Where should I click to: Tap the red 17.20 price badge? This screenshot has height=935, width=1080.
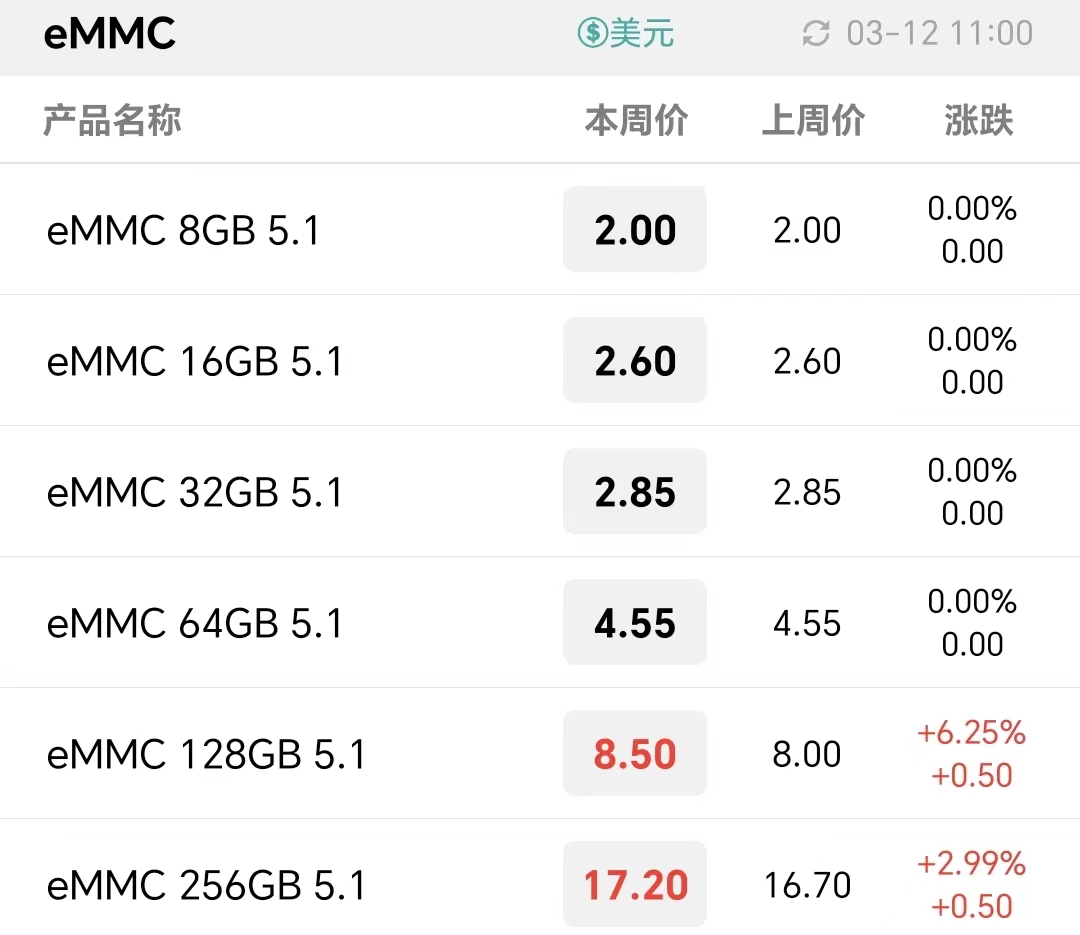click(635, 884)
